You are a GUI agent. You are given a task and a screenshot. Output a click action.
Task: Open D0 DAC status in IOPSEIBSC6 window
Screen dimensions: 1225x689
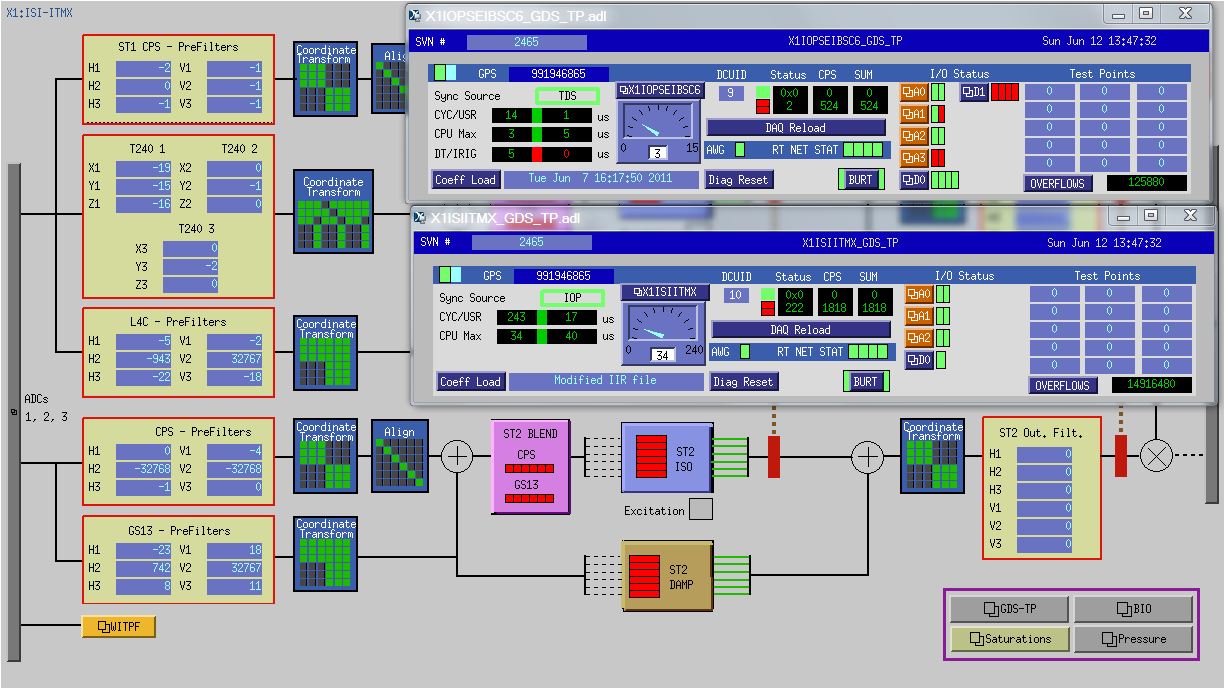(914, 180)
